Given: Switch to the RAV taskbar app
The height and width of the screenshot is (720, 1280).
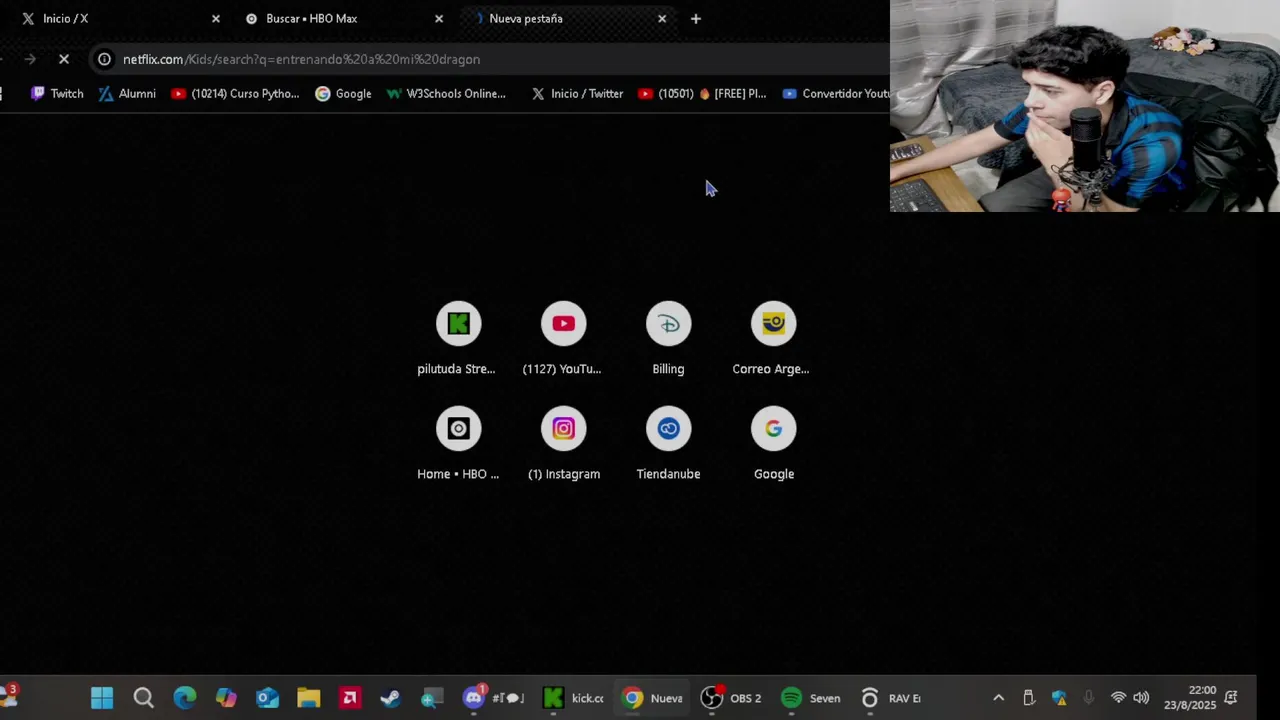Looking at the screenshot, I should tap(890, 698).
